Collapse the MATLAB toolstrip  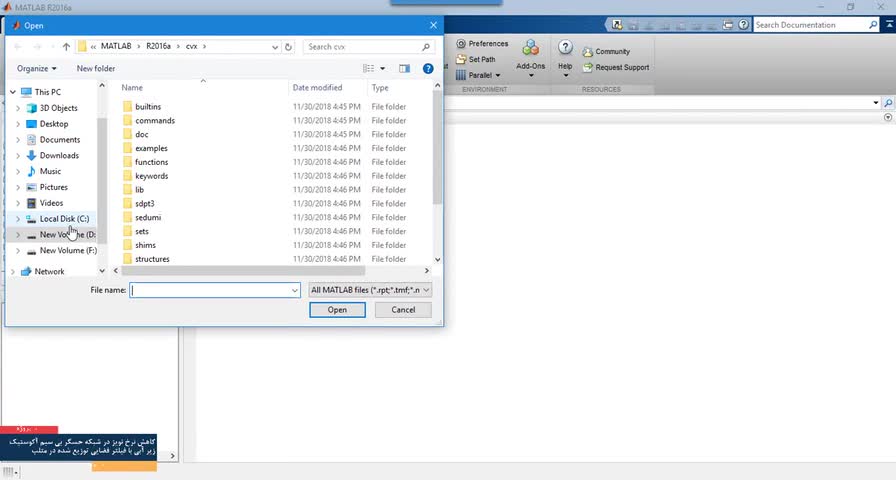tap(889, 25)
